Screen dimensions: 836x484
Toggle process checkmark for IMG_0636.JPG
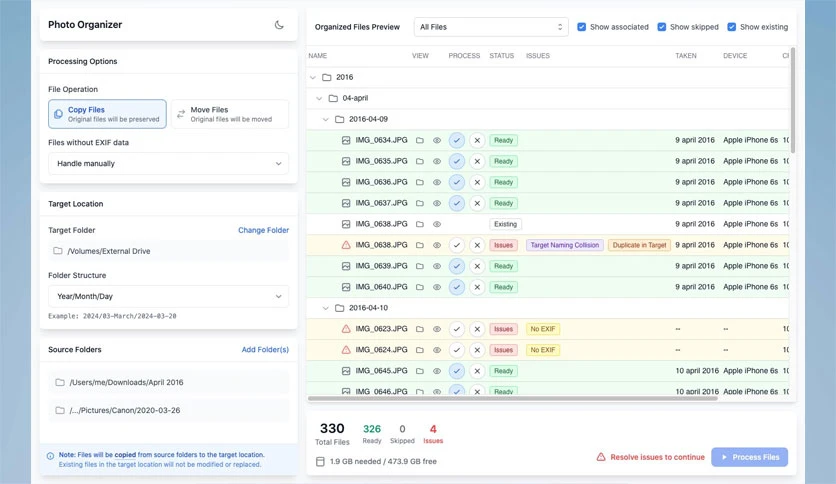pyautogui.click(x=456, y=182)
